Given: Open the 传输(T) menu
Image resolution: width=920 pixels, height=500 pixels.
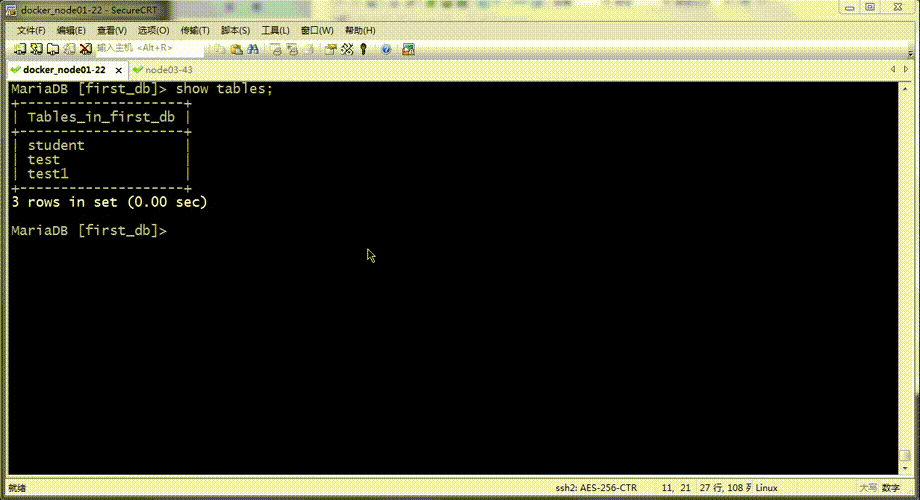Looking at the screenshot, I should pos(195,31).
